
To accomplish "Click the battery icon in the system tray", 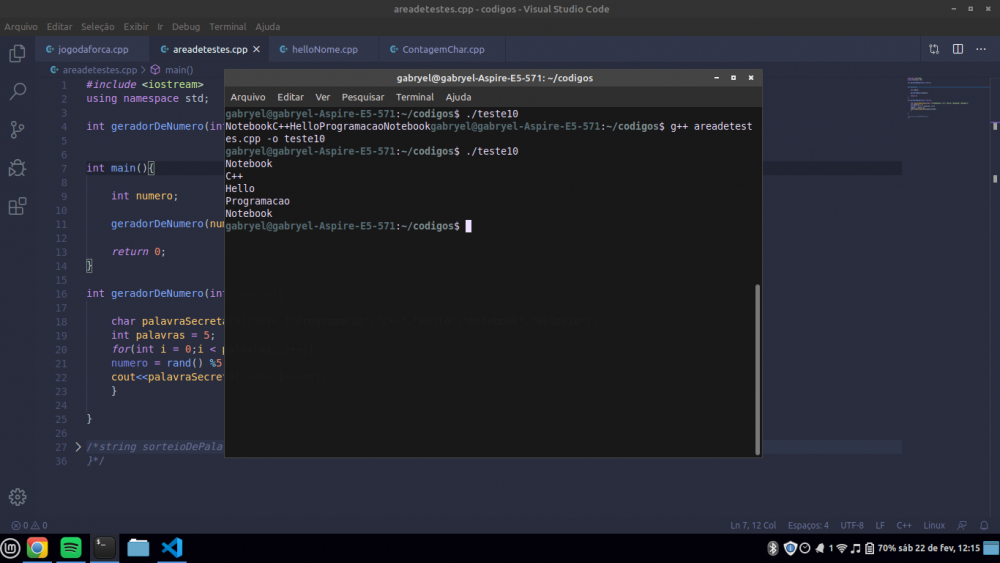I will [x=869, y=548].
